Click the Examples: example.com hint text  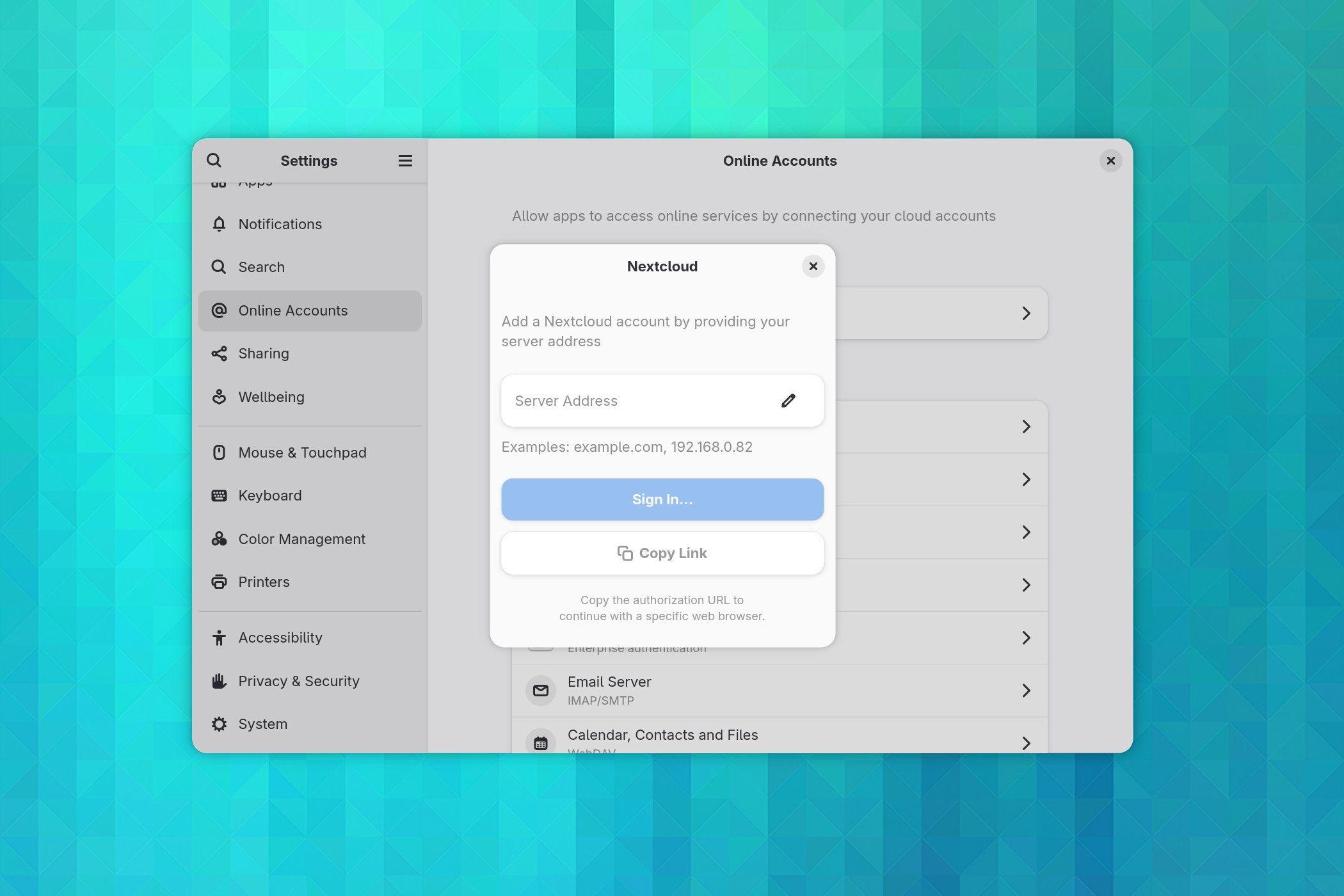point(627,447)
